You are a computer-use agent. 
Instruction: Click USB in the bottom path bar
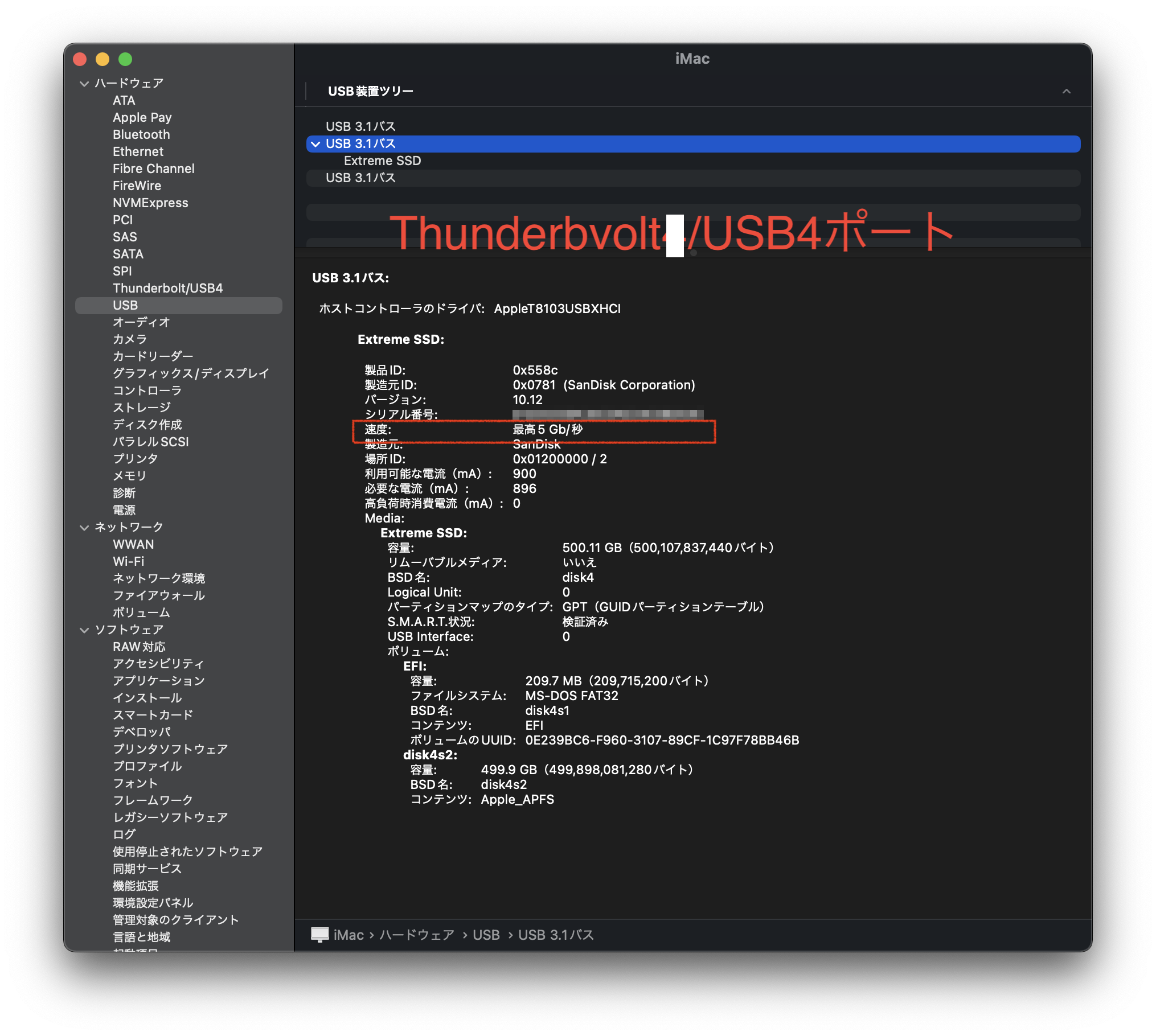coord(486,935)
